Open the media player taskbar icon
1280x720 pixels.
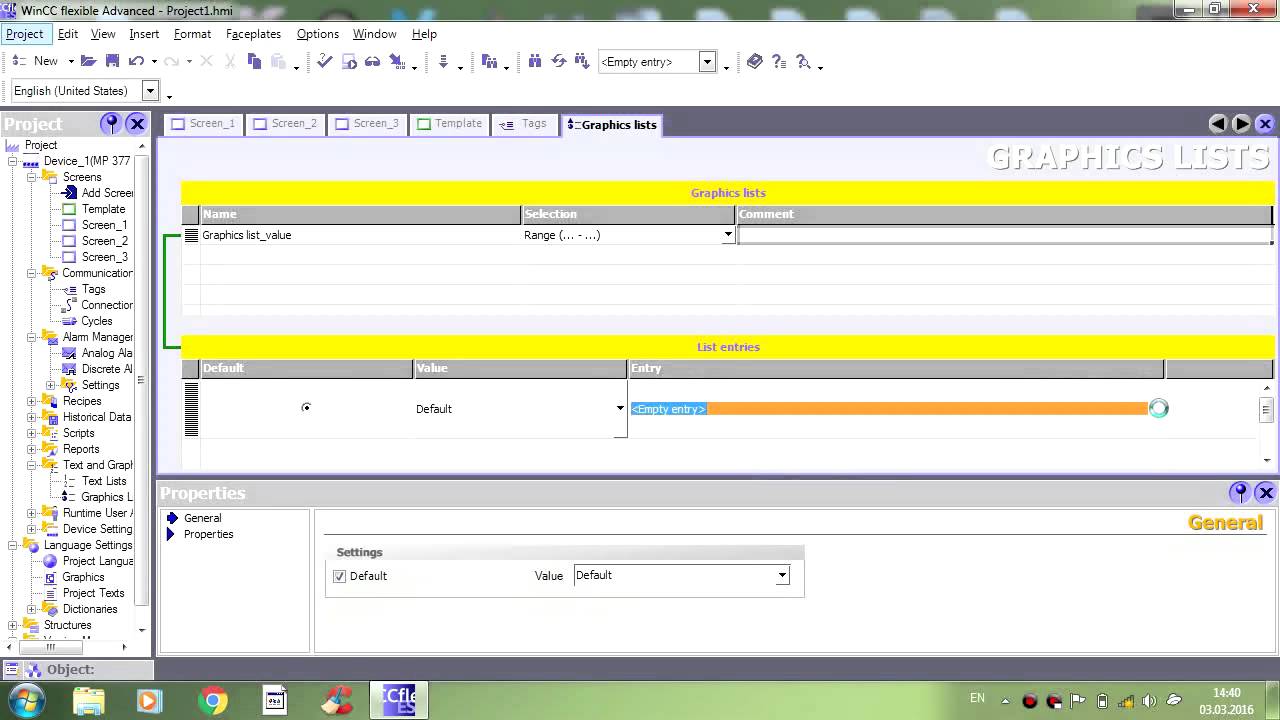click(150, 700)
